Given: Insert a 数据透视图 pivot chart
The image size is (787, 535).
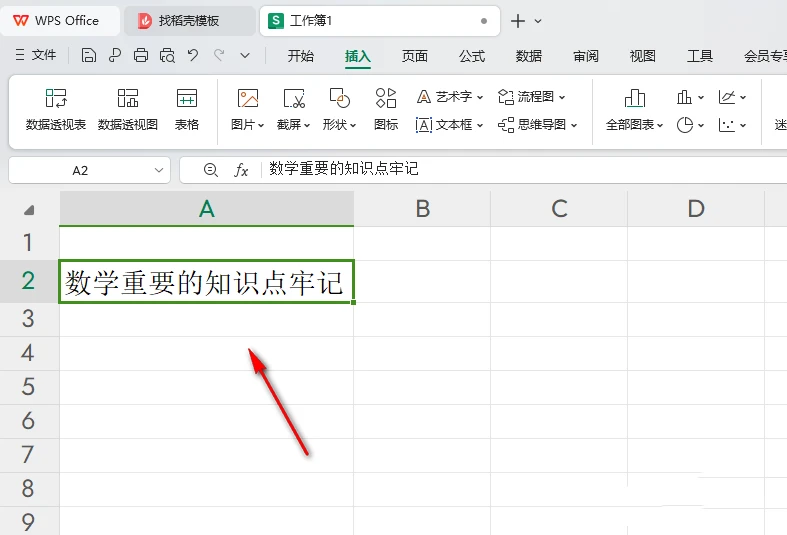Looking at the screenshot, I should pos(127,109).
